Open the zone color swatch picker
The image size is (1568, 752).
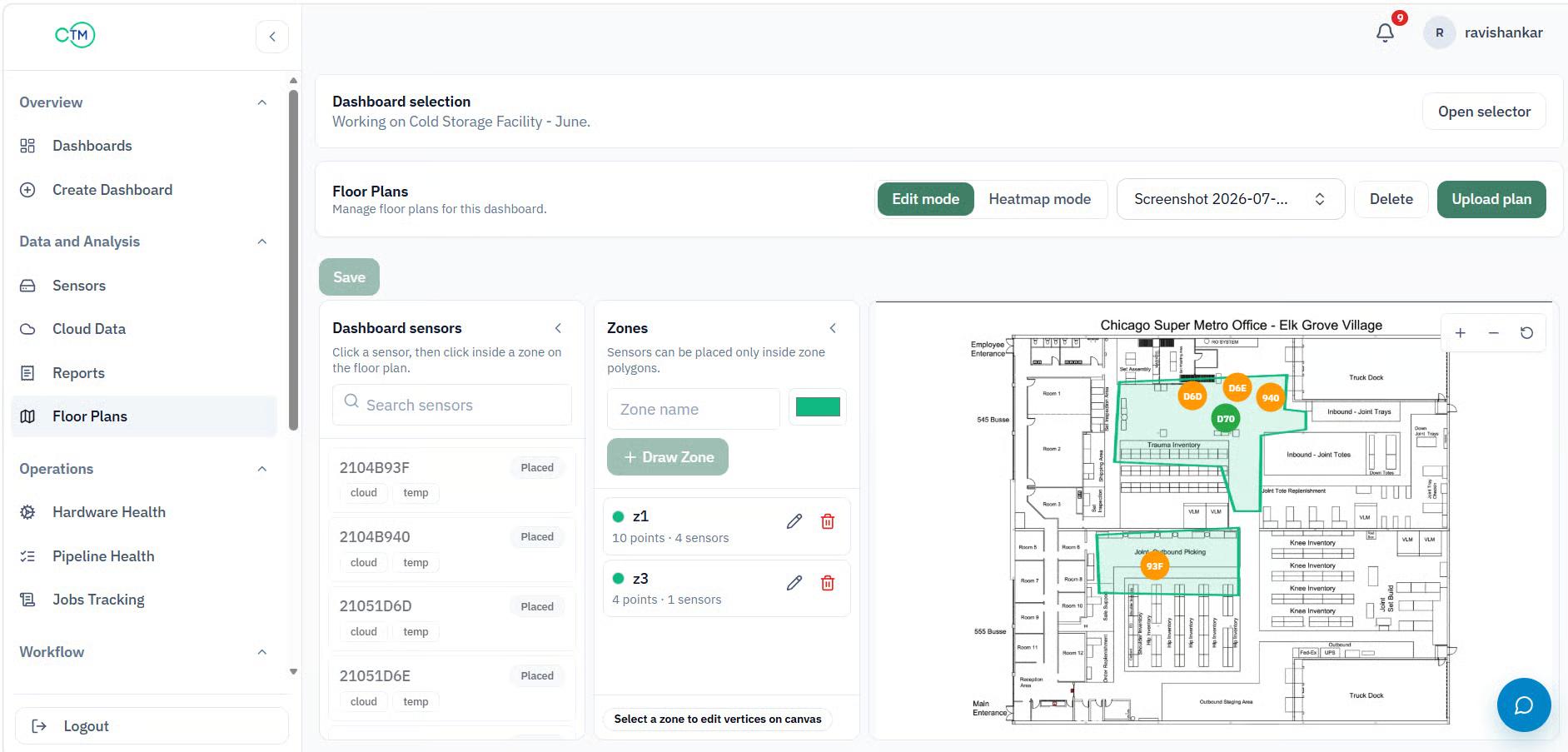click(x=818, y=407)
